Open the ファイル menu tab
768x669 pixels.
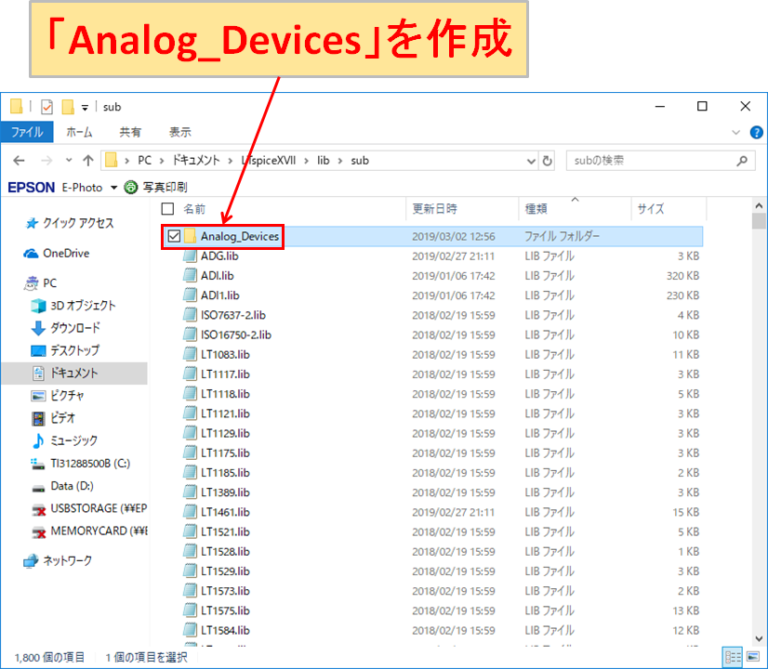27,132
